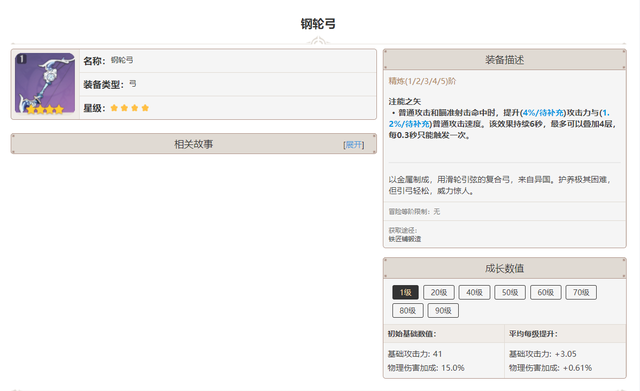Click the blue 4%/待补充 attack value link
640x391 pixels.
point(543,113)
